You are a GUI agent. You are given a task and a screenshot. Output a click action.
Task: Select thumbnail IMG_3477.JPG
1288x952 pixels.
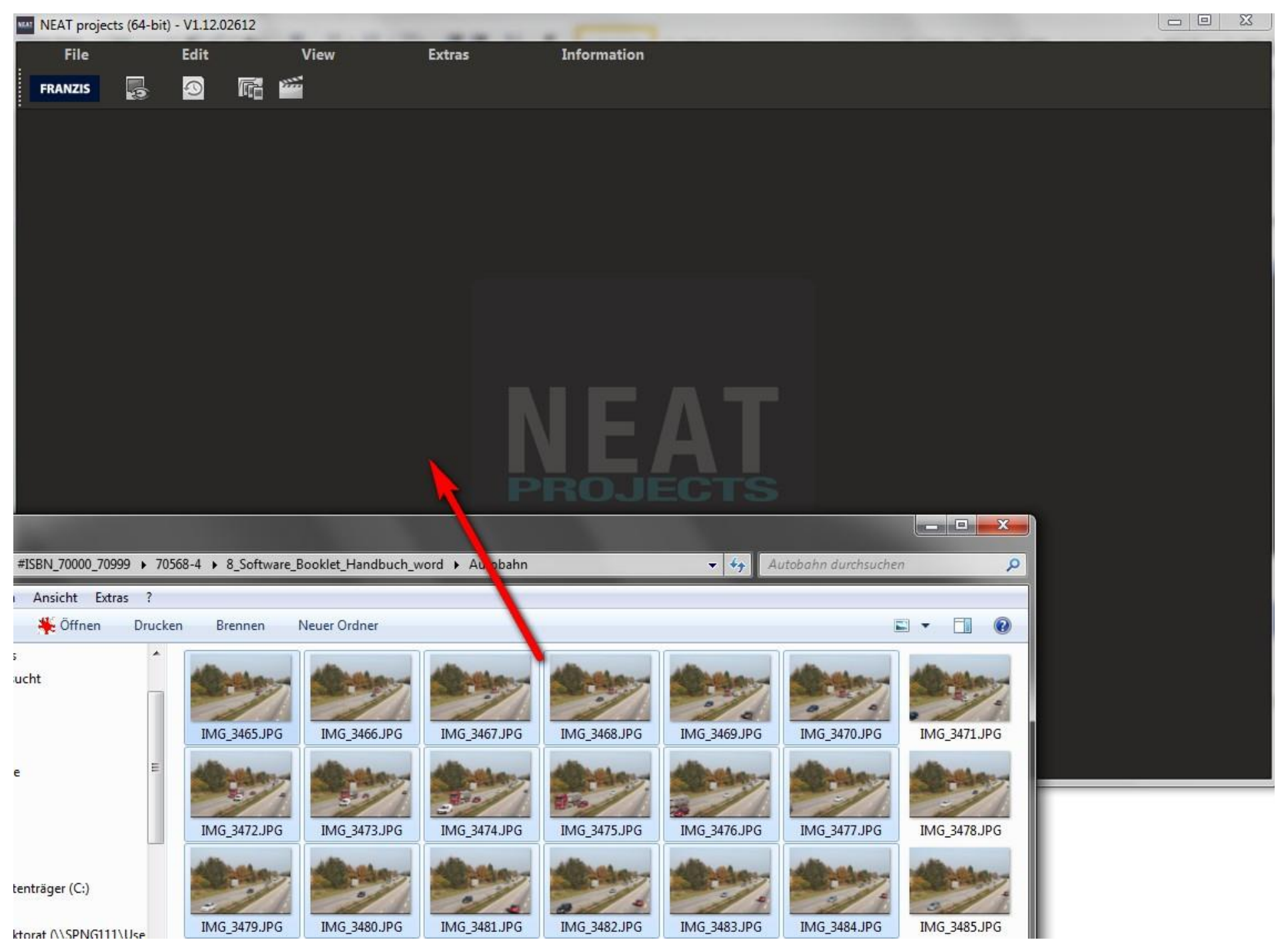(840, 794)
